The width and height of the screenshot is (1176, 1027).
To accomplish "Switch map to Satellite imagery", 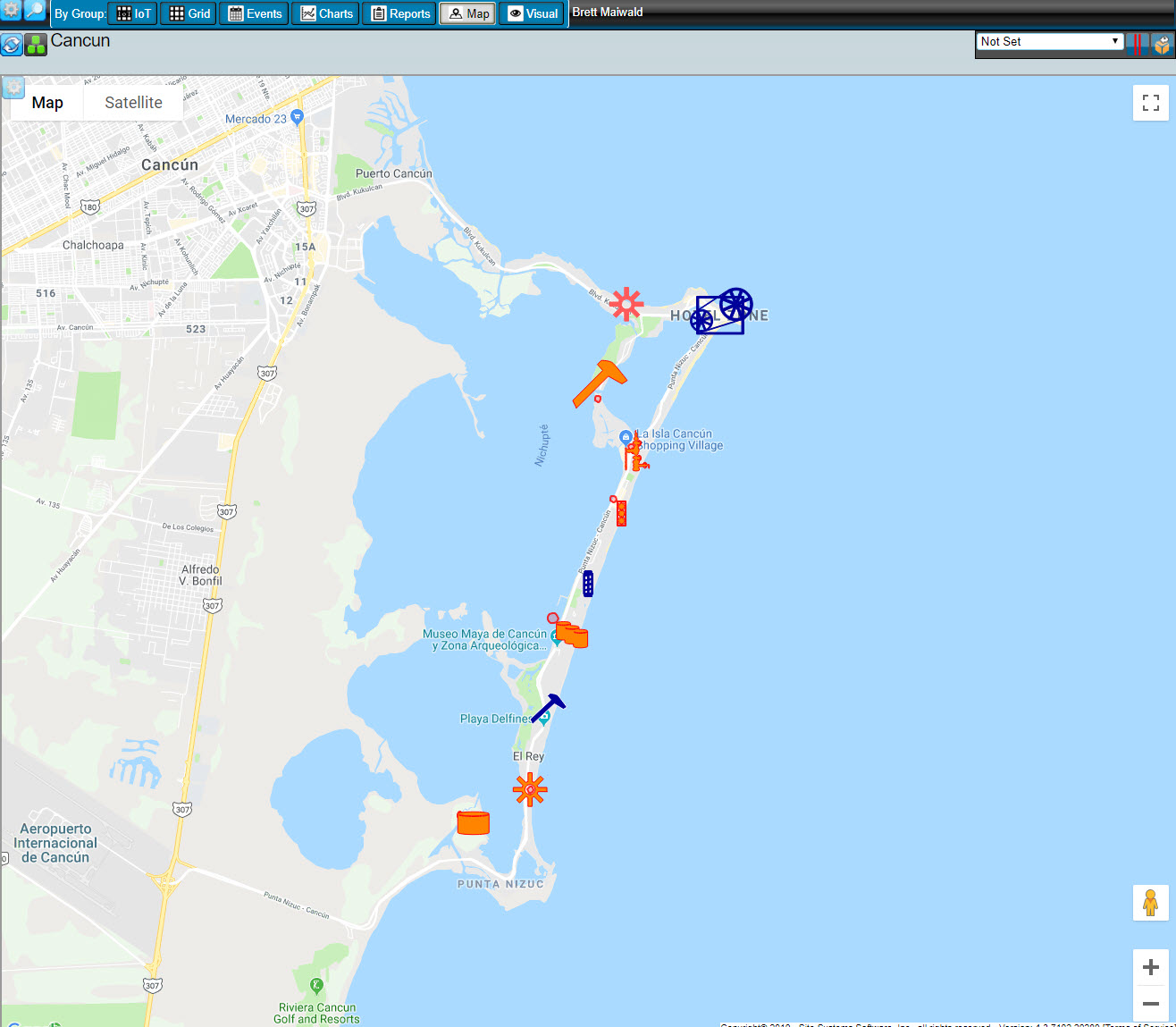I will [x=133, y=103].
